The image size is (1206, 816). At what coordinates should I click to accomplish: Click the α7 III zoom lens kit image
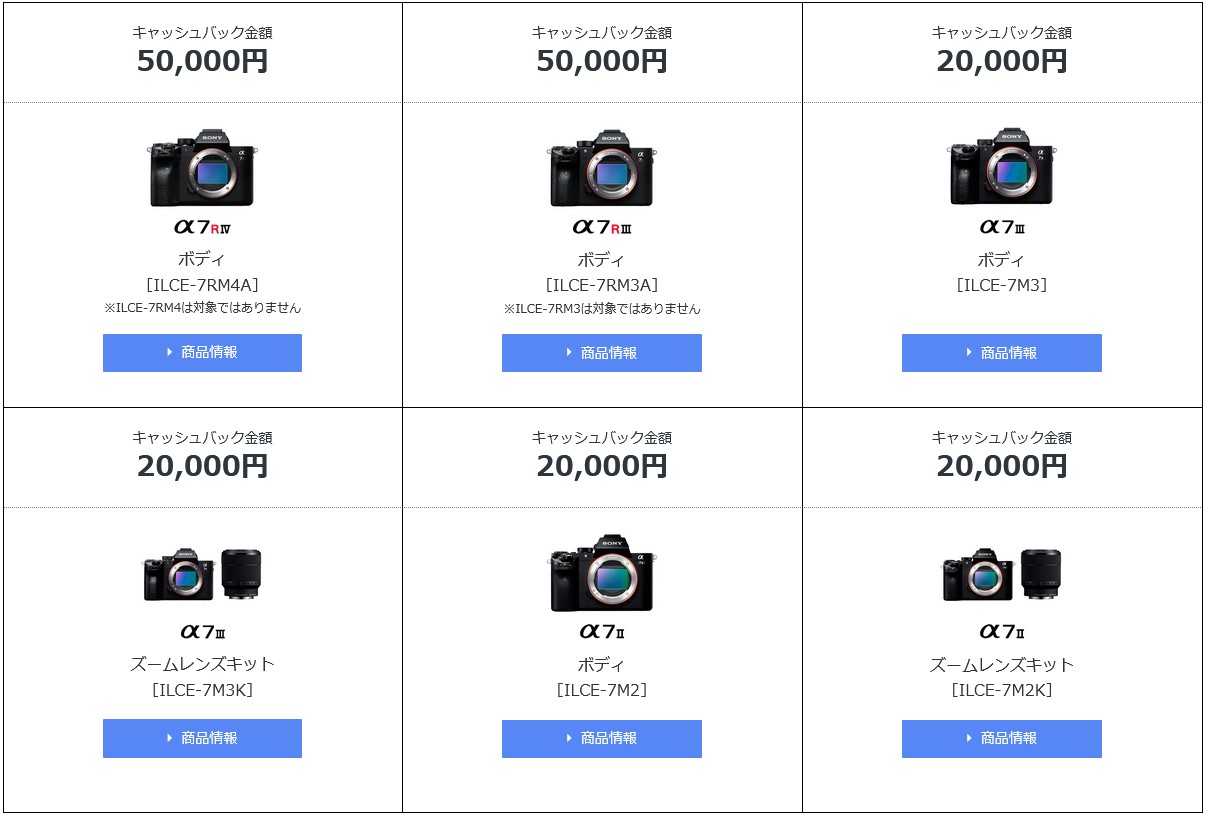click(x=202, y=574)
